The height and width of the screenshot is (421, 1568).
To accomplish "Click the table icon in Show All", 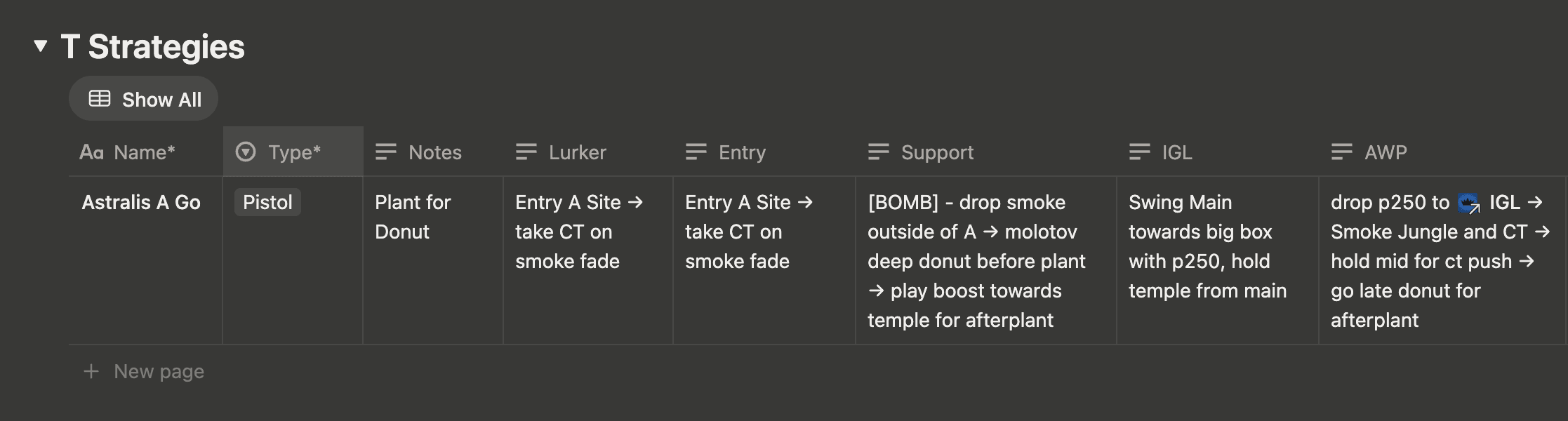I will click(x=100, y=99).
